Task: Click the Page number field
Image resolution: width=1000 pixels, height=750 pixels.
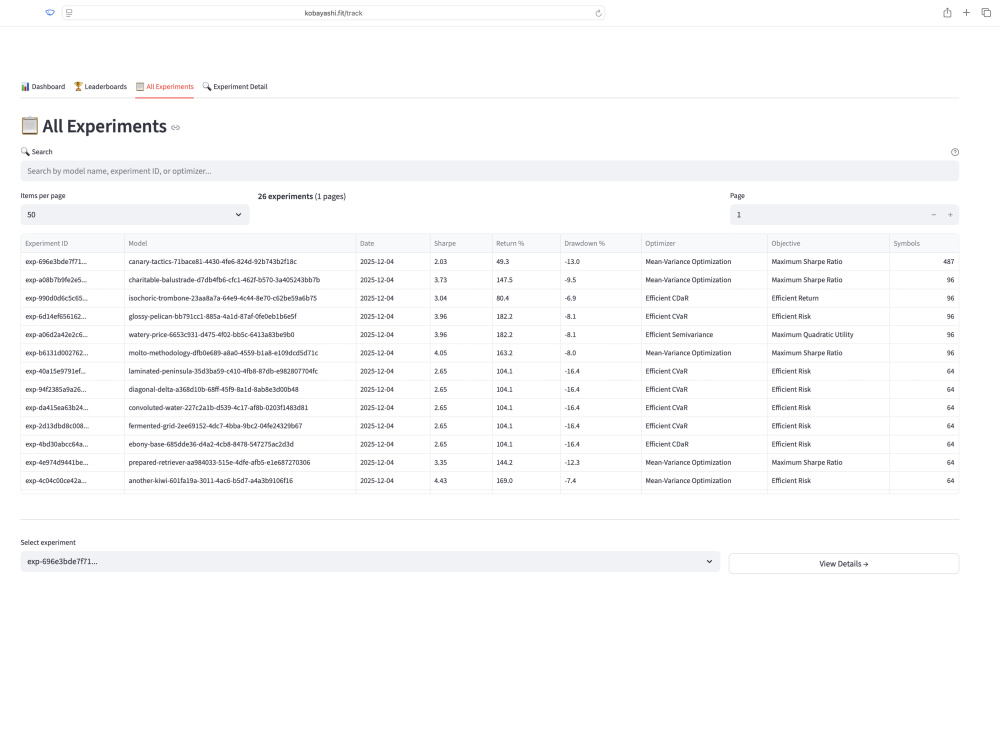Action: coord(827,215)
